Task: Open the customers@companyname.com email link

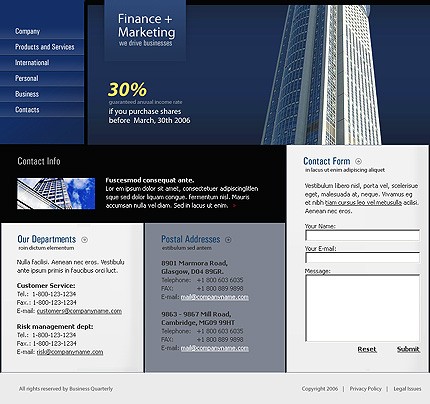Action: click(79, 311)
